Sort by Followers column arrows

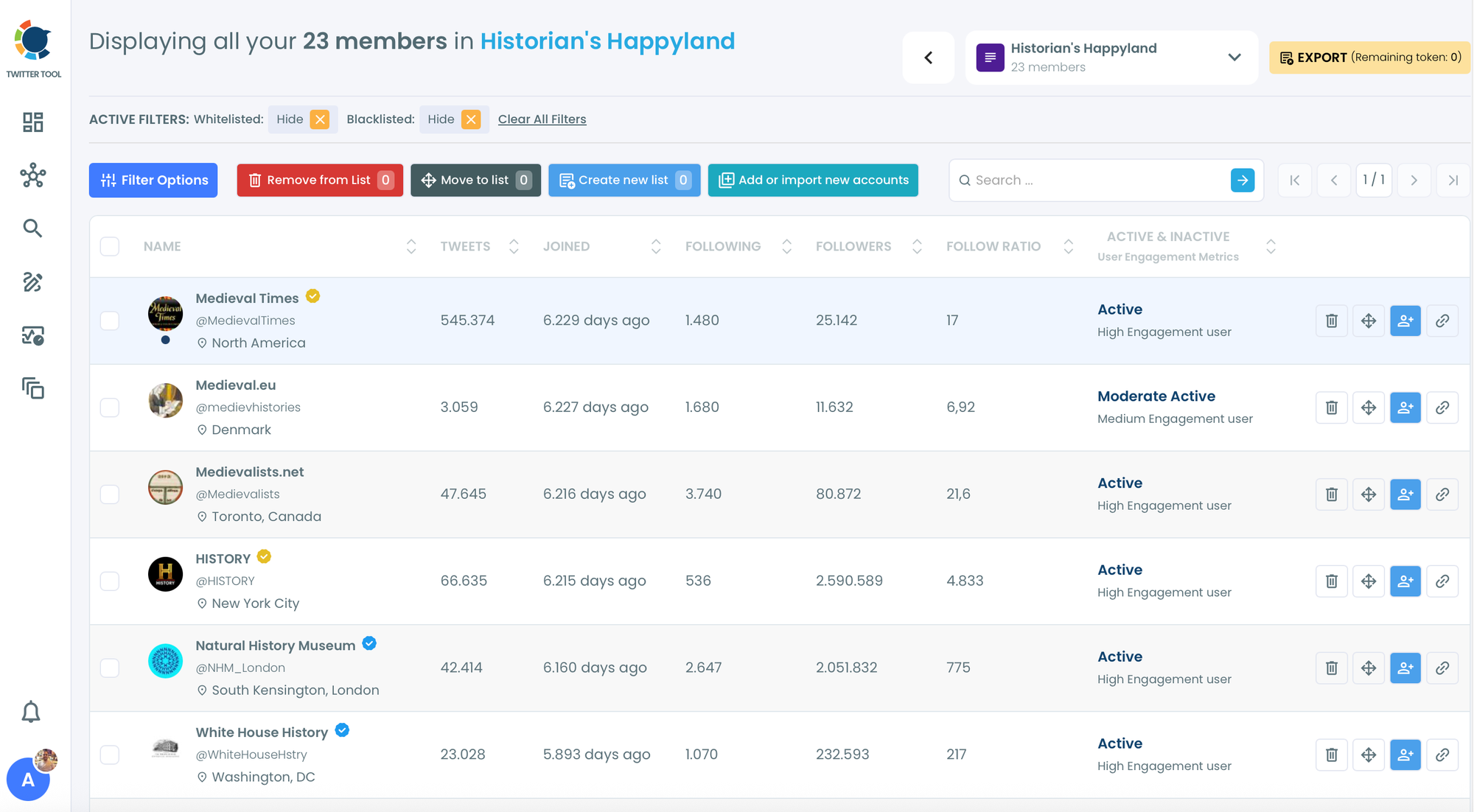pos(917,246)
